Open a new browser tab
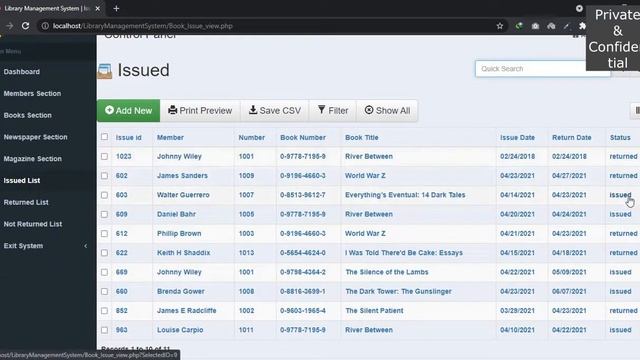 pos(116,8)
